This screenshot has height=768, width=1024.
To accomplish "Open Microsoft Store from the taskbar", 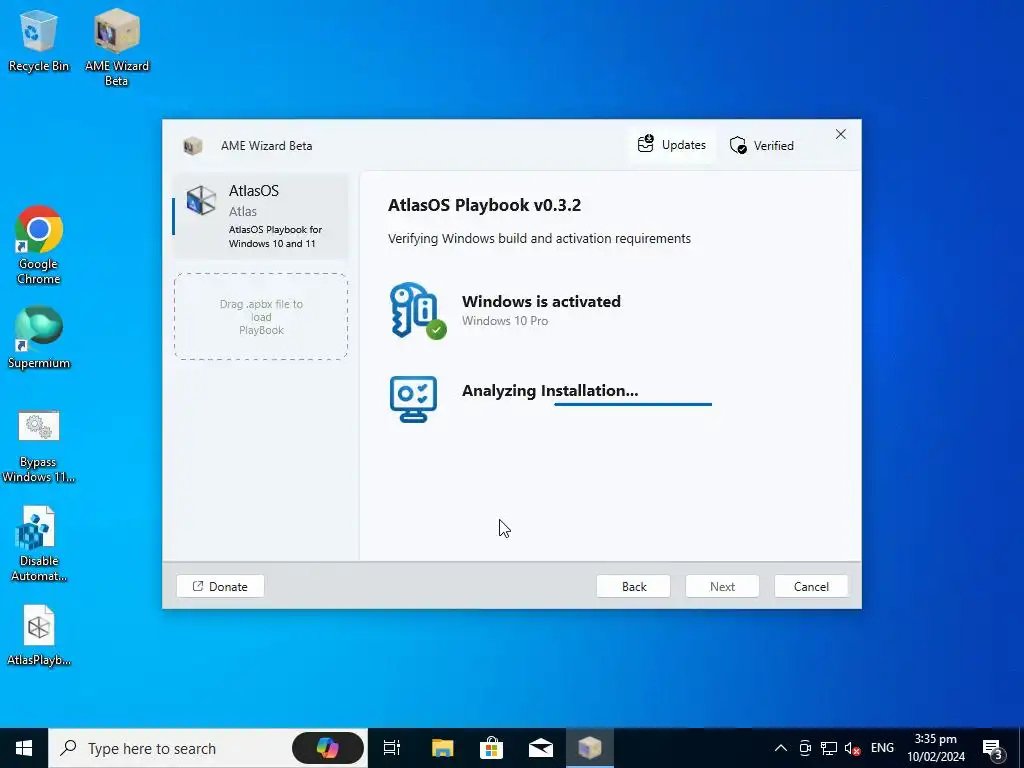I will [x=491, y=748].
